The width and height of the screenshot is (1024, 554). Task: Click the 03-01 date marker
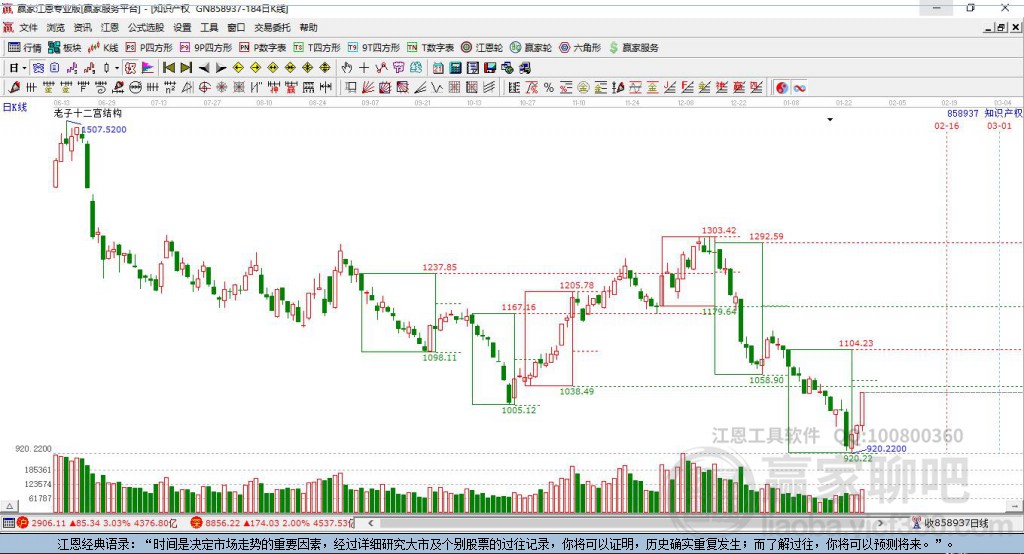click(999, 125)
